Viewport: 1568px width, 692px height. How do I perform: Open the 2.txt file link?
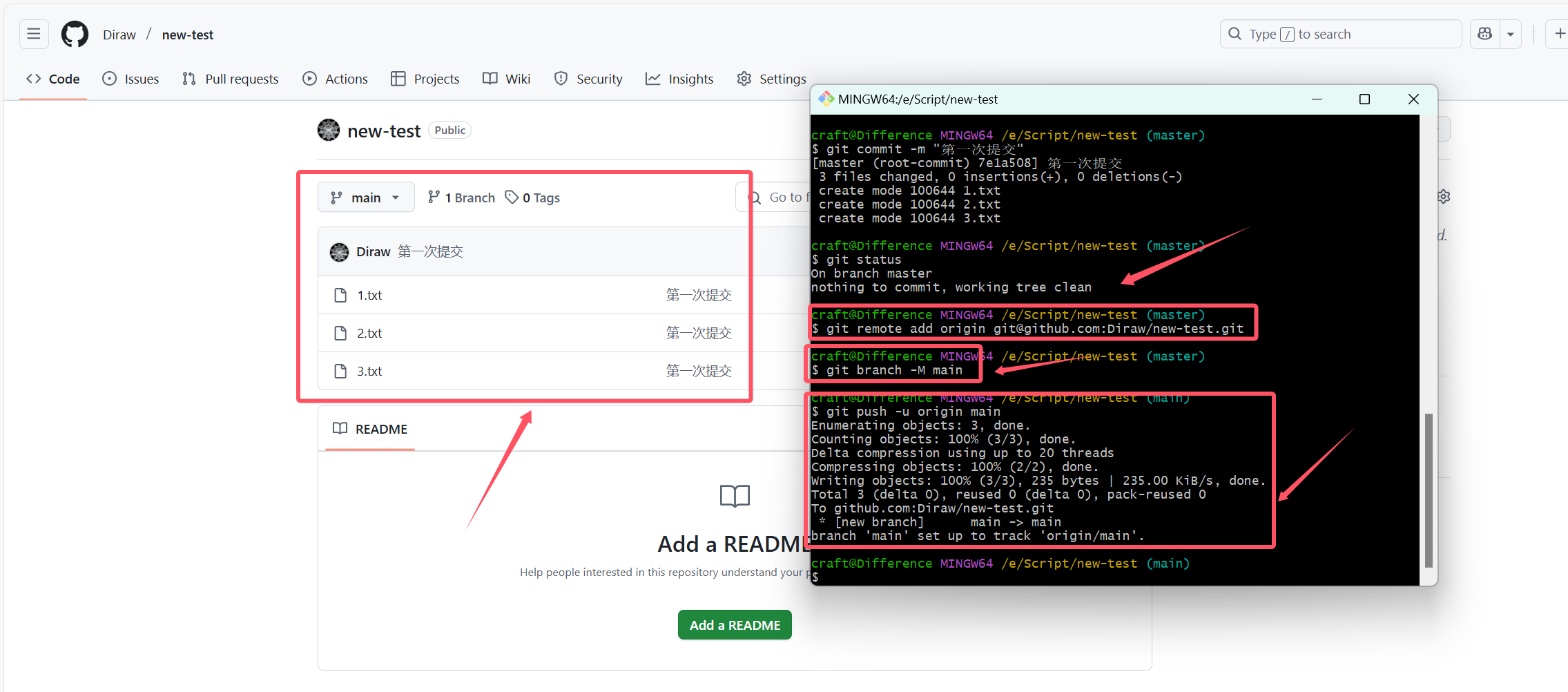(x=369, y=334)
